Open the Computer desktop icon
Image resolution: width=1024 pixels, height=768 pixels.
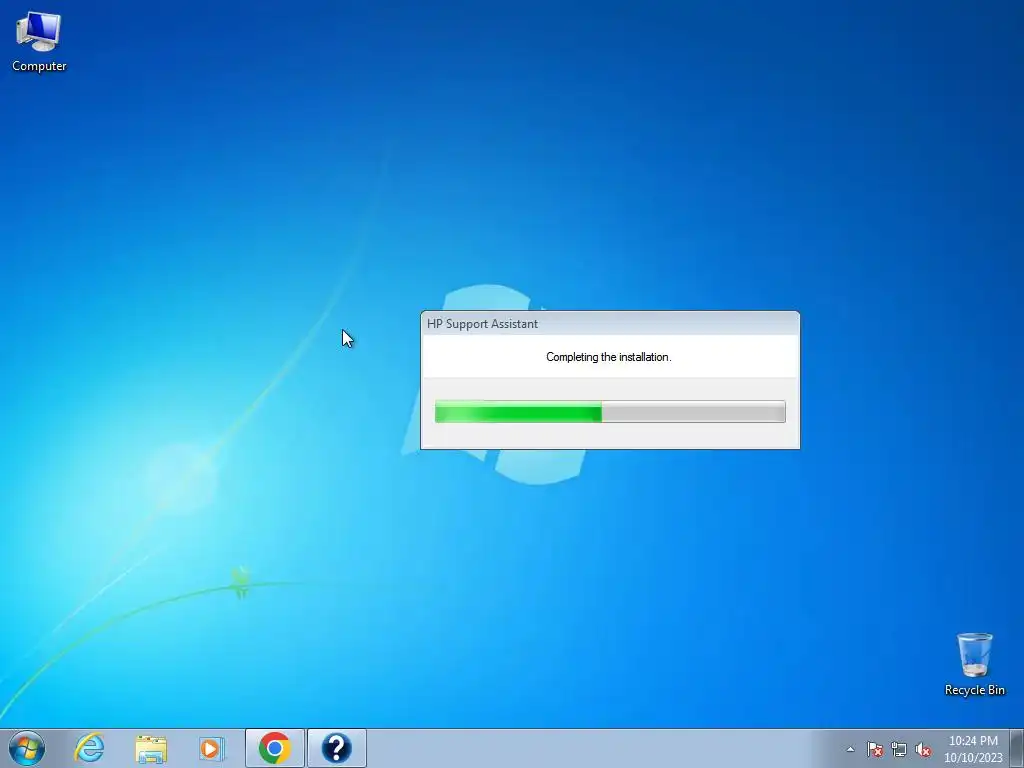tap(39, 42)
